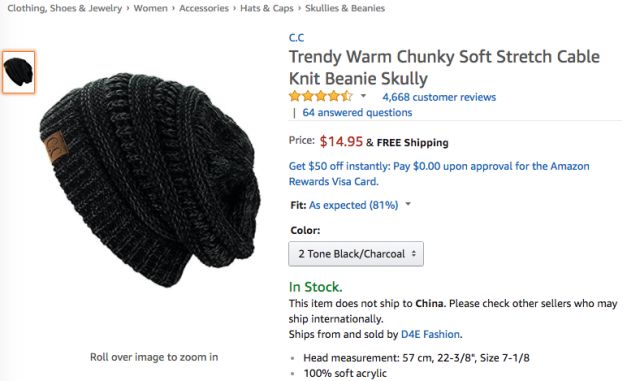The width and height of the screenshot is (640, 381).
Task: Click the star rating icons
Action: pyautogui.click(x=320, y=96)
